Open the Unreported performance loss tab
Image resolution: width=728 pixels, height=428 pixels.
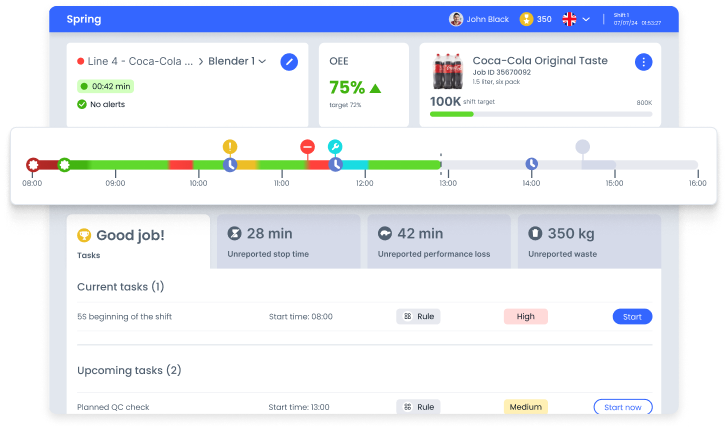click(439, 241)
